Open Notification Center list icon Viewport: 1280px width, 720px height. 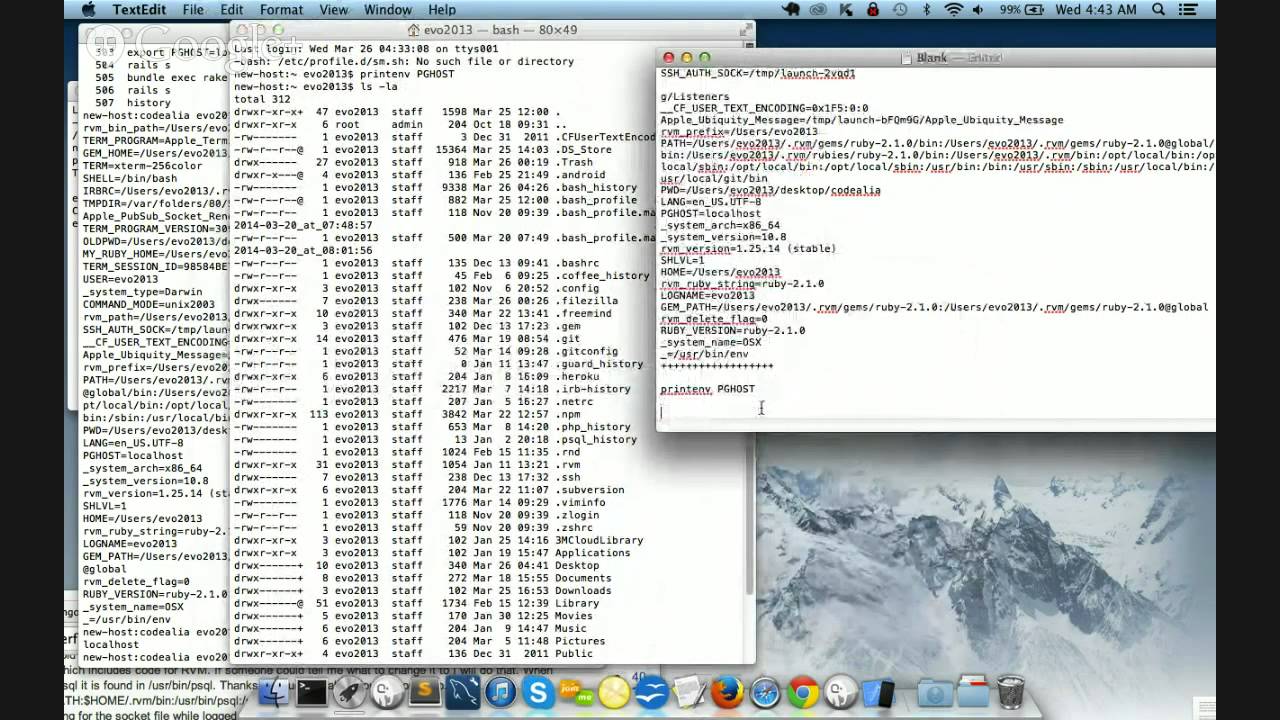click(1189, 9)
